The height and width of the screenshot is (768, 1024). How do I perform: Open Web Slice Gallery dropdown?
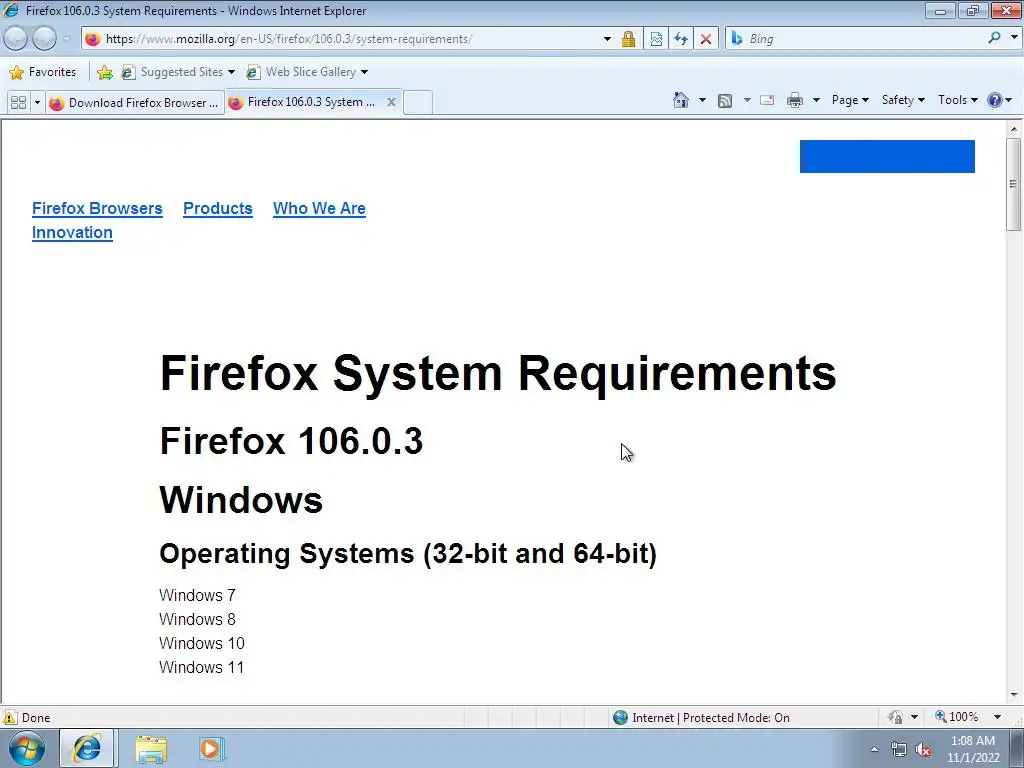click(307, 72)
